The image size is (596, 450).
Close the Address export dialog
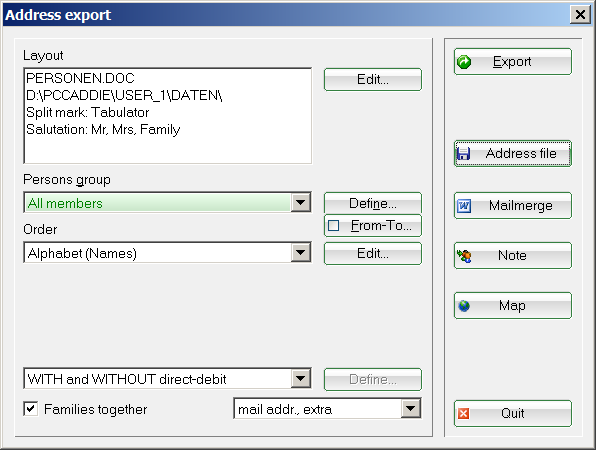pyautogui.click(x=580, y=15)
